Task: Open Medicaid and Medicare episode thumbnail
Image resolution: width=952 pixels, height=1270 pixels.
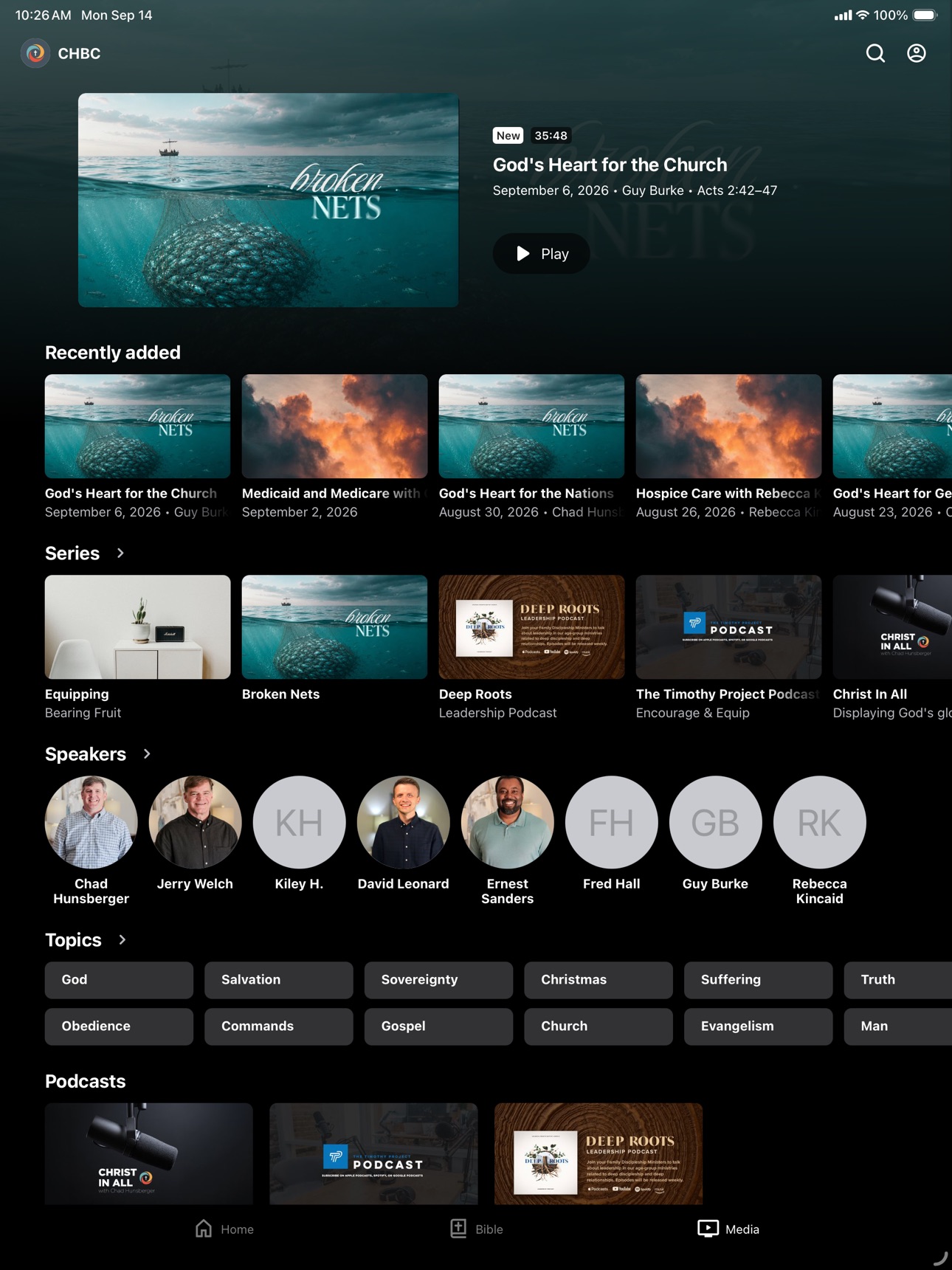Action: point(334,426)
